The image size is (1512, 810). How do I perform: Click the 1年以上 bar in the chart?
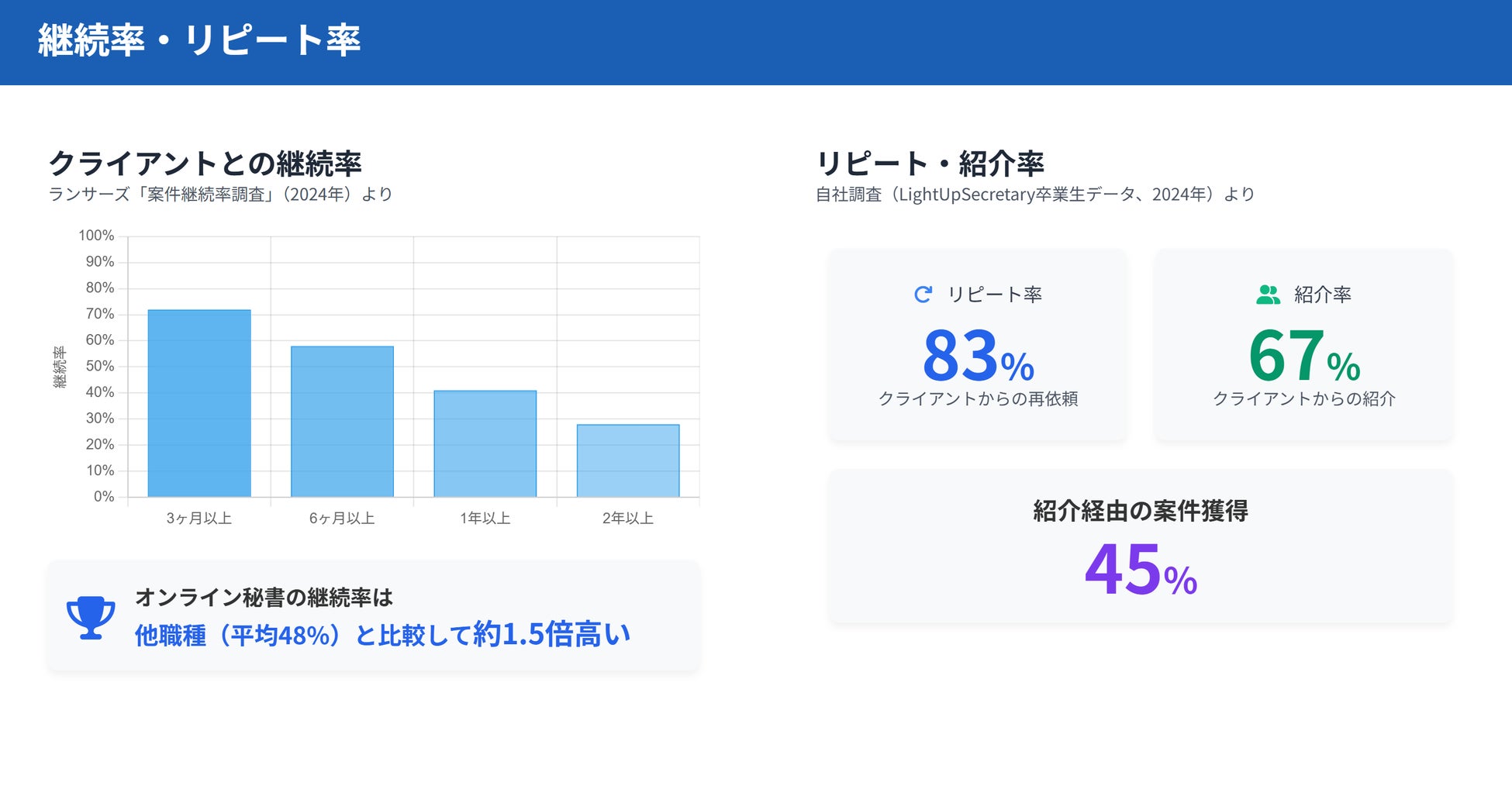click(x=485, y=443)
